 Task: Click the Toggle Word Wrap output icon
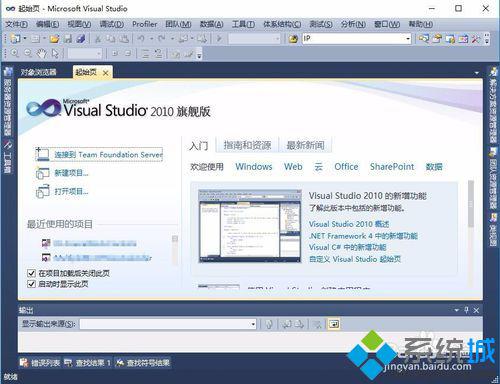[334, 324]
